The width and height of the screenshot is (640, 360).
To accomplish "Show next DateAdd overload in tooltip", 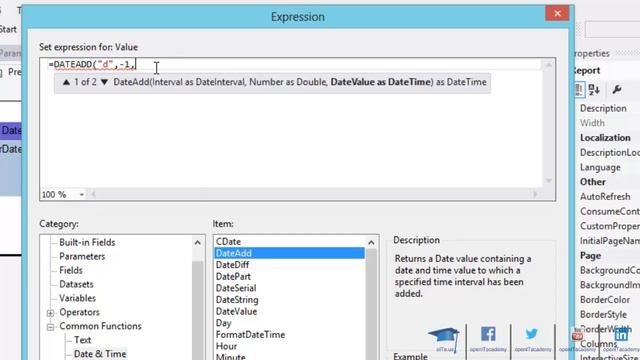I will pos(104,82).
